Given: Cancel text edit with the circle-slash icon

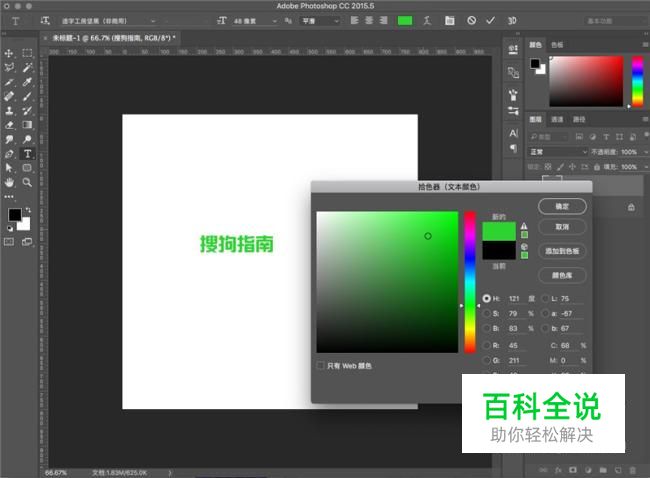Looking at the screenshot, I should pos(471,20).
